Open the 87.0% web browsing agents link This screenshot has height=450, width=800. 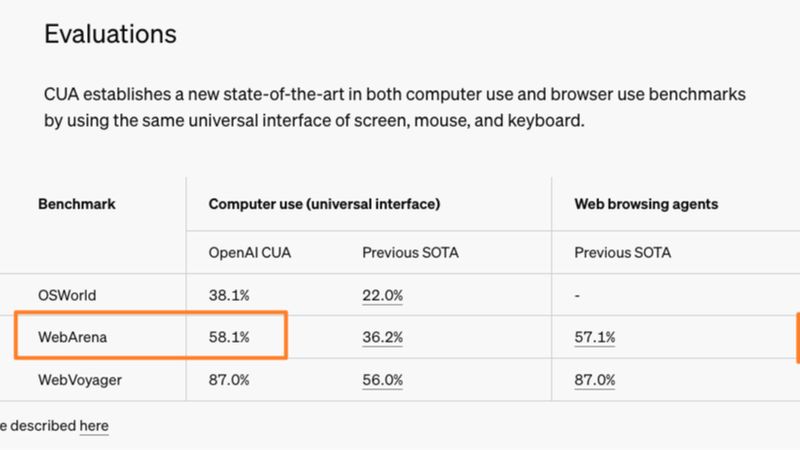595,380
